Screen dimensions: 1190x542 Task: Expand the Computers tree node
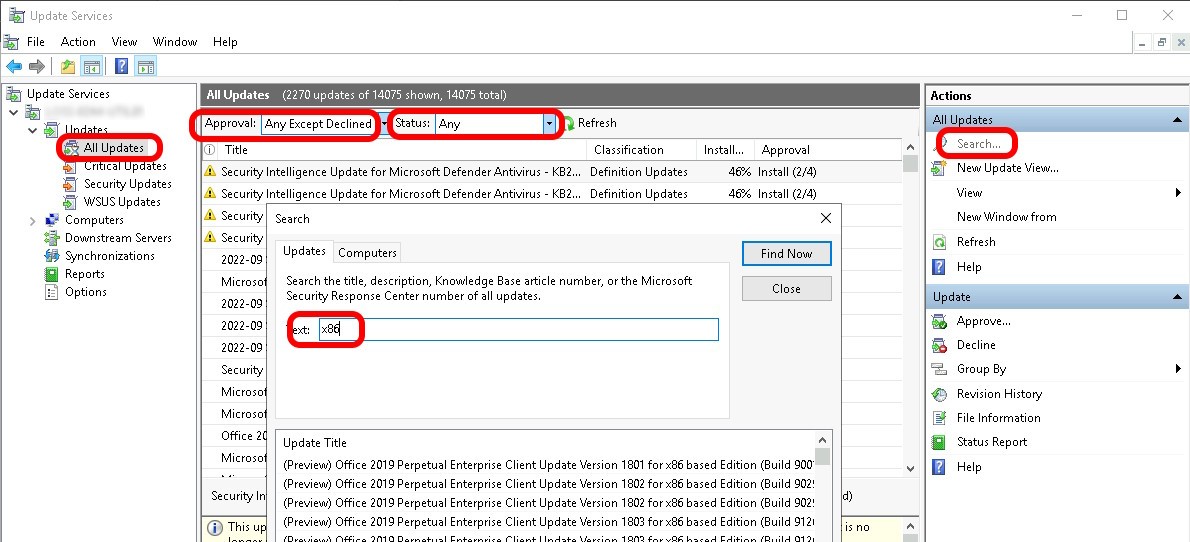click(33, 220)
